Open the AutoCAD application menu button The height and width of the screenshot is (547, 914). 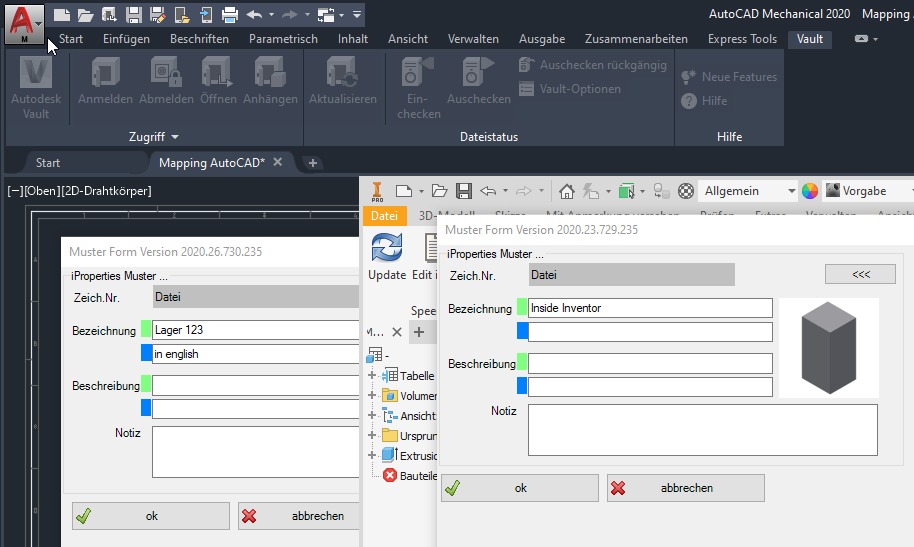click(24, 22)
